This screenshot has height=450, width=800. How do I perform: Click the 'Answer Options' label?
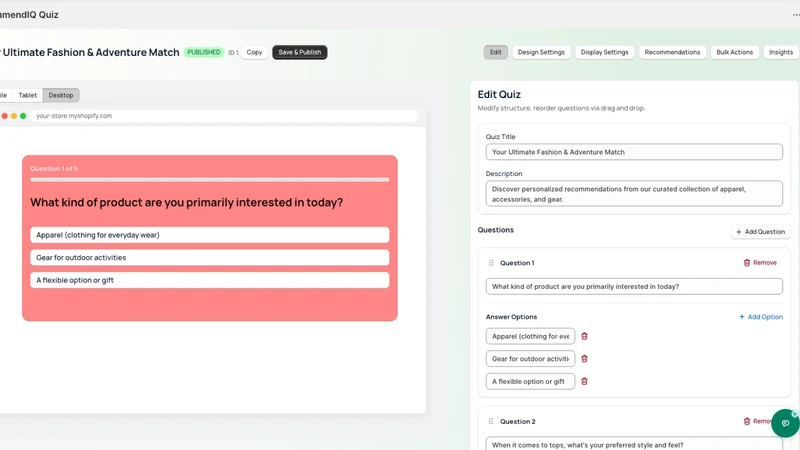tap(511, 317)
